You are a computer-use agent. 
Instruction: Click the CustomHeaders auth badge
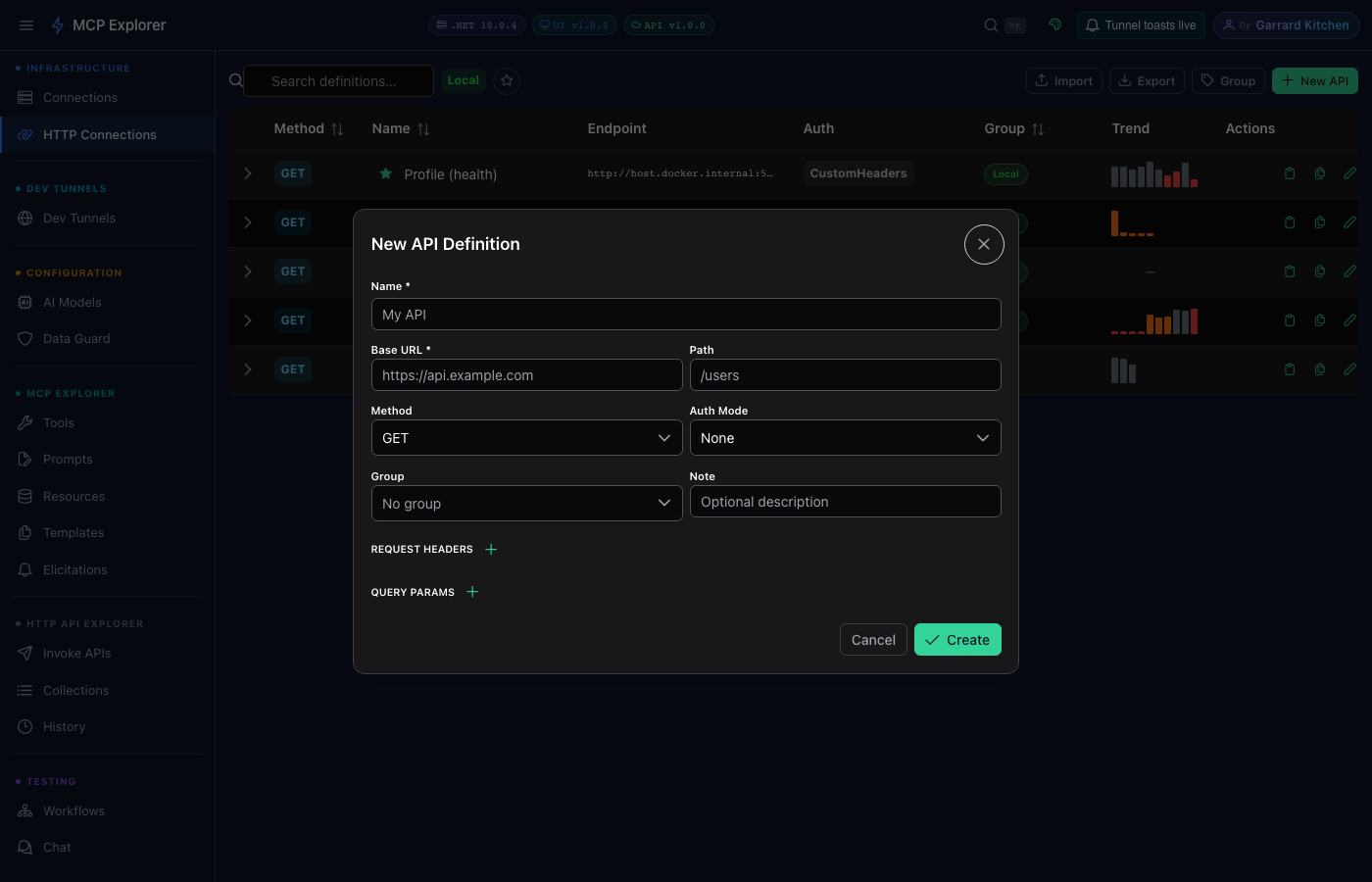858,173
